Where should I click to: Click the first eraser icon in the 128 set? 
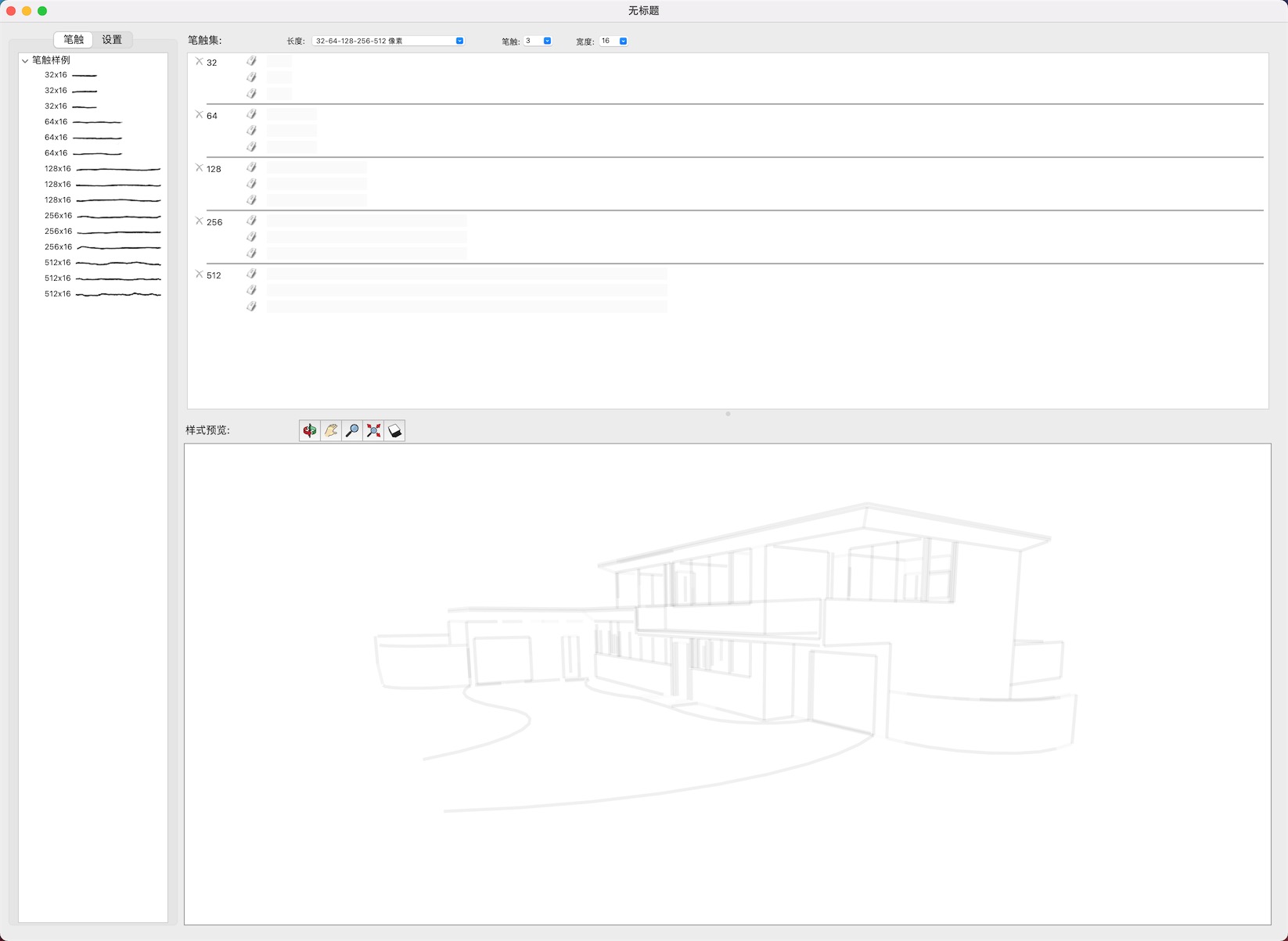251,167
